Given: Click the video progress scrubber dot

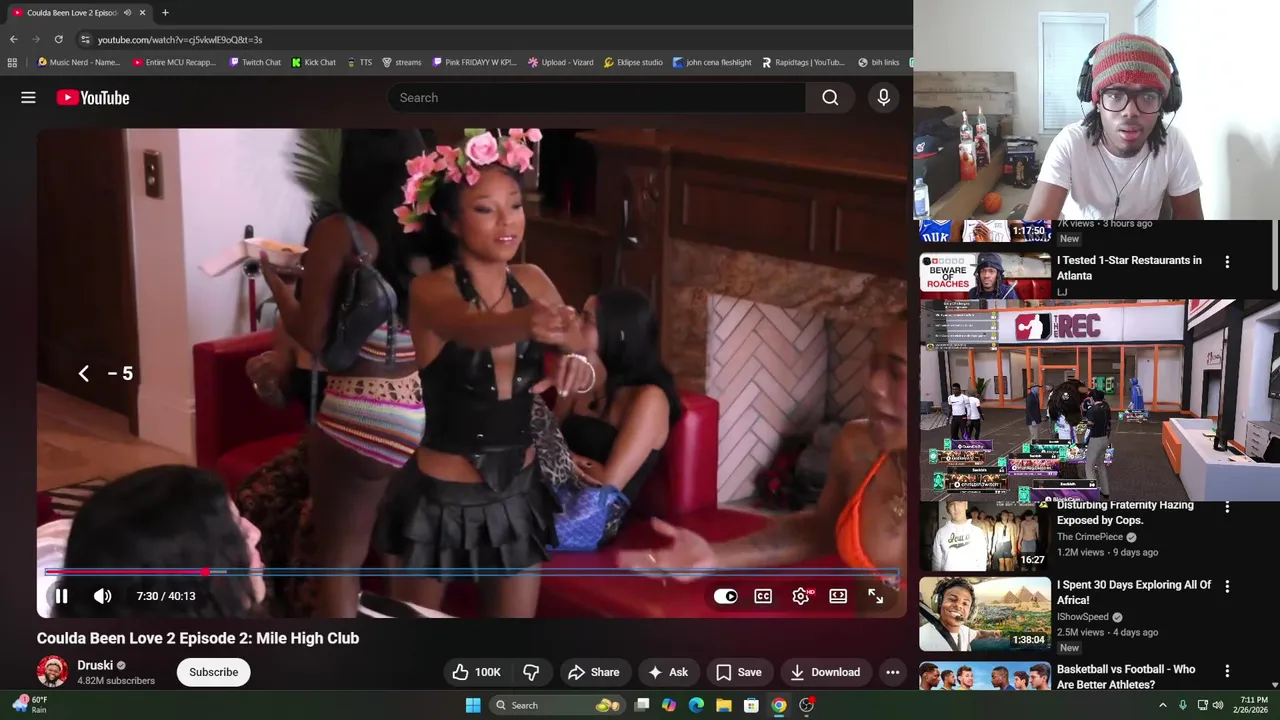Looking at the screenshot, I should 205,572.
